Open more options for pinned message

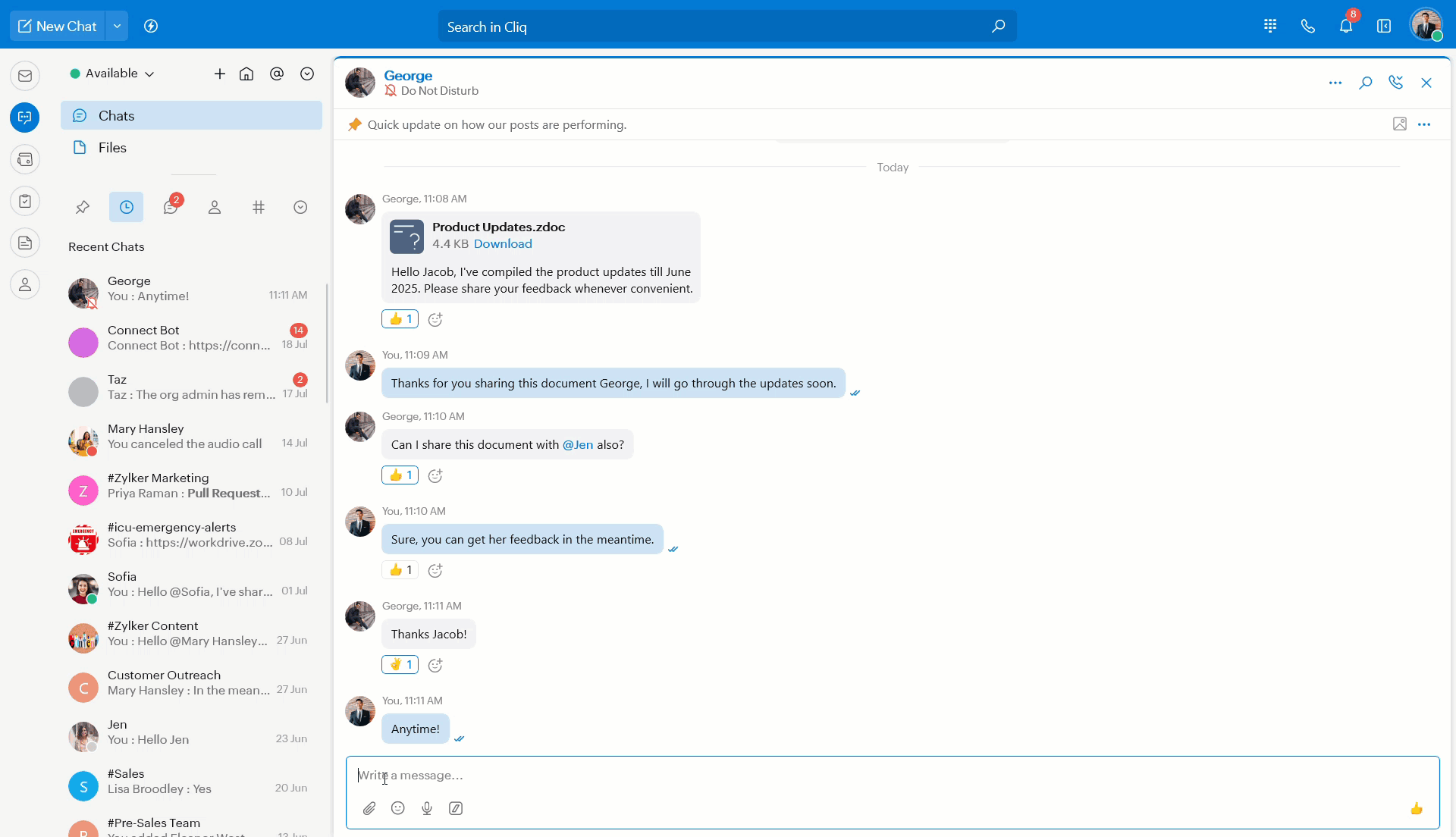click(1424, 124)
